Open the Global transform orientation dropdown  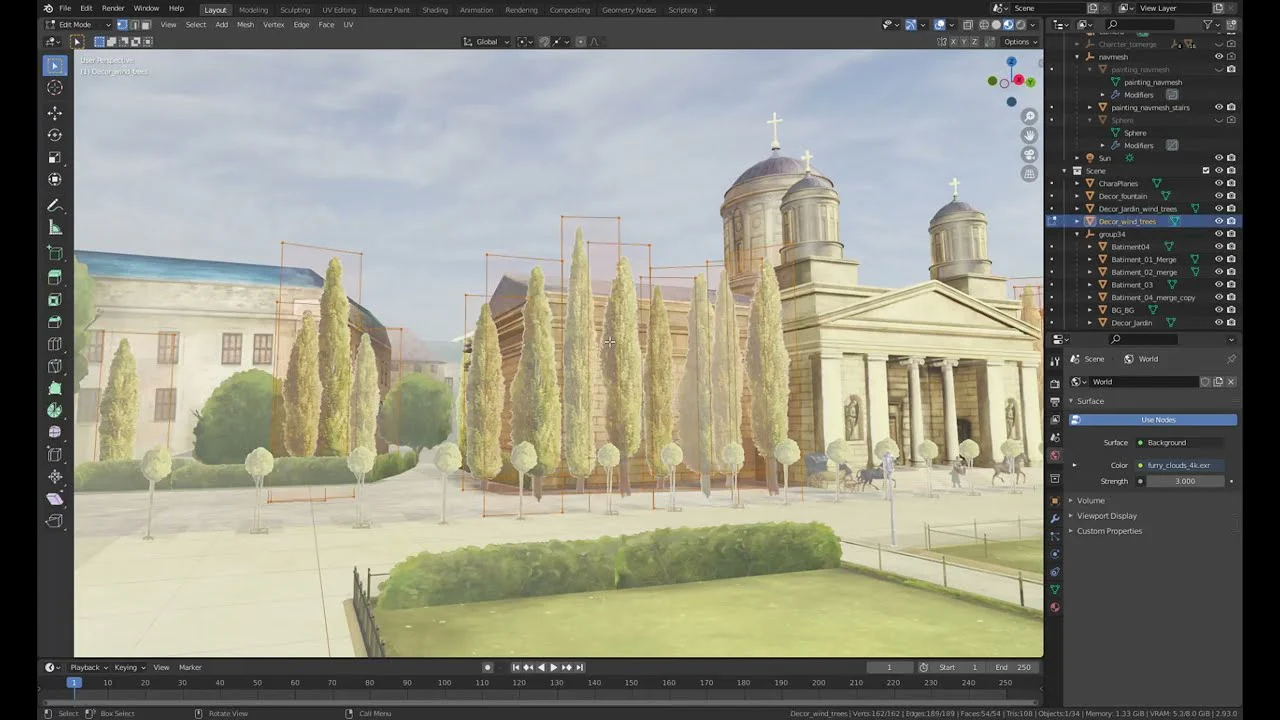pos(486,42)
